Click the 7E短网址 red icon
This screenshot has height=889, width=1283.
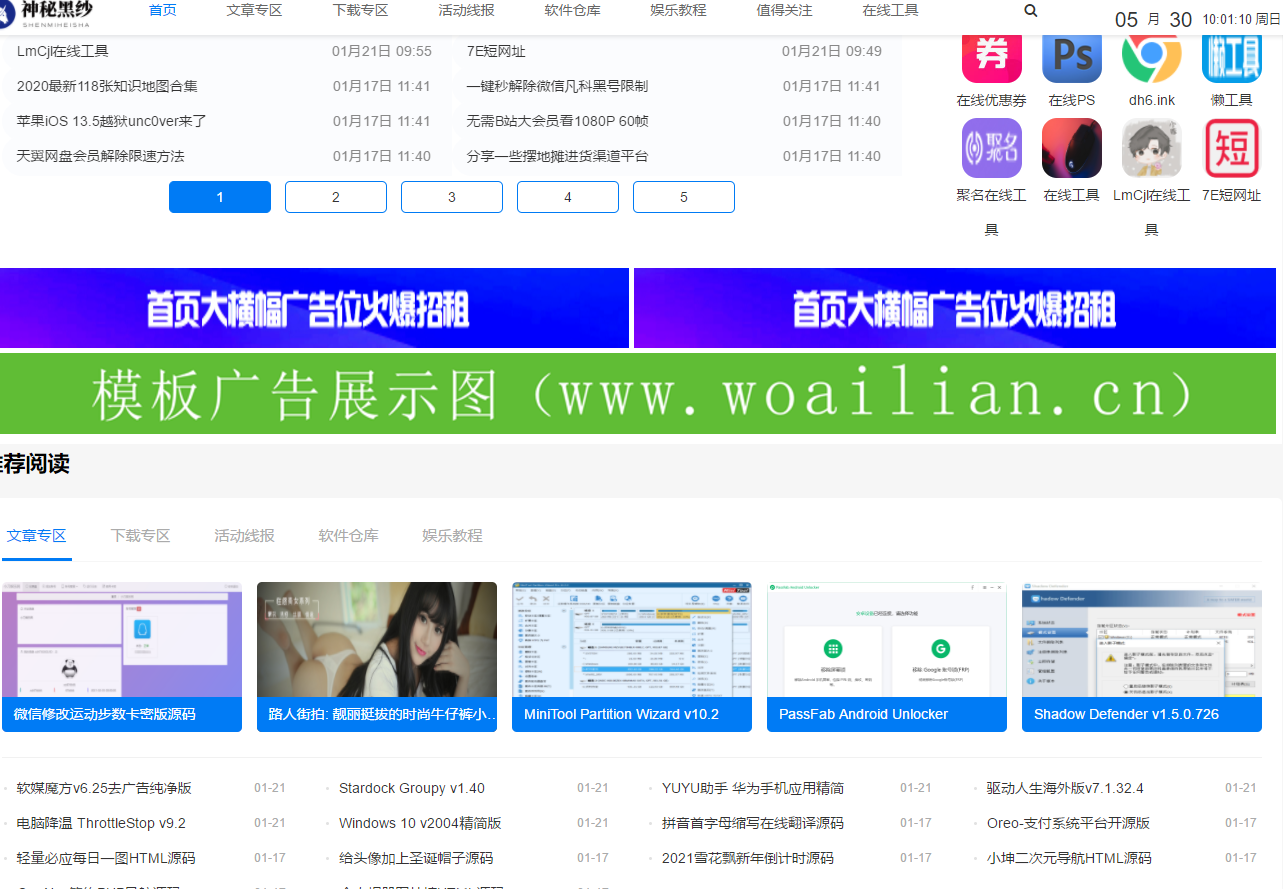[x=1231, y=148]
